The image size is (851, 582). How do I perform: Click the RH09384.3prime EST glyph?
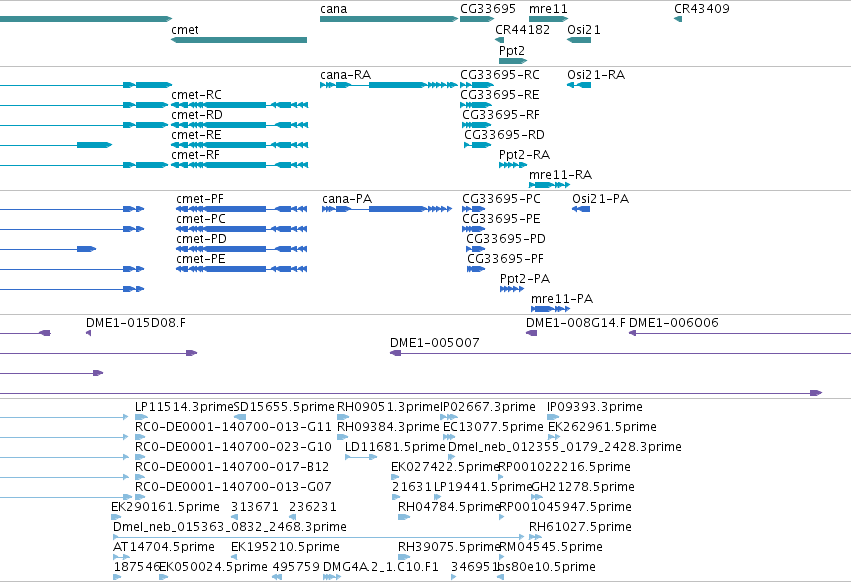click(x=342, y=437)
